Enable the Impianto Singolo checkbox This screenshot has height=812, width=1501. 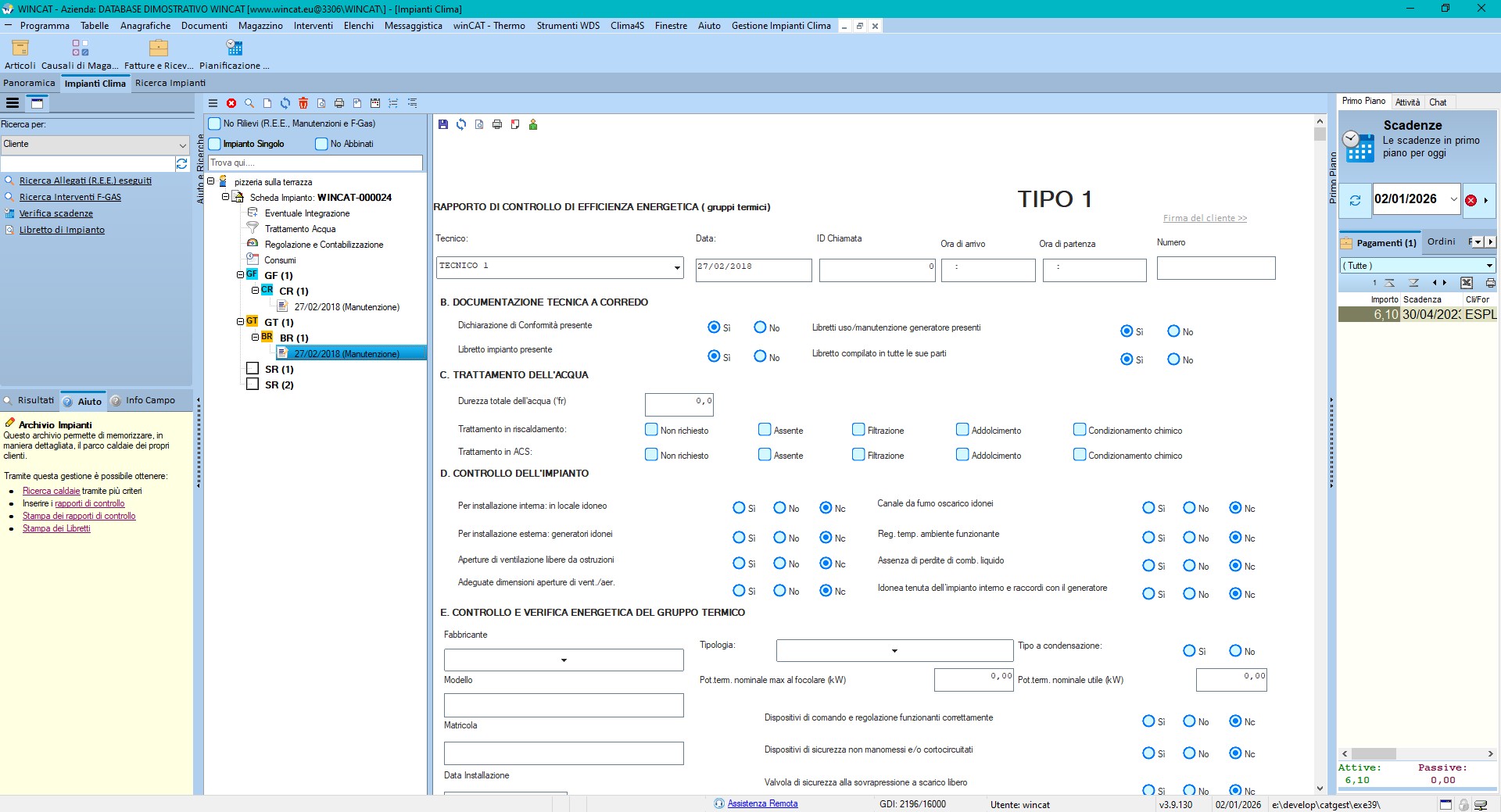point(215,144)
